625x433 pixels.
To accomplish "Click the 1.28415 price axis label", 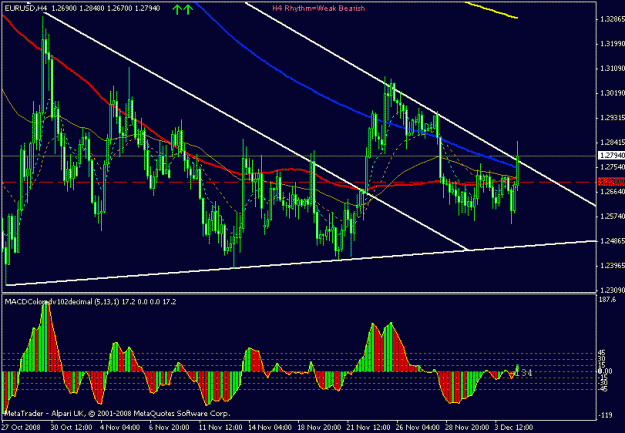I will click(612, 142).
